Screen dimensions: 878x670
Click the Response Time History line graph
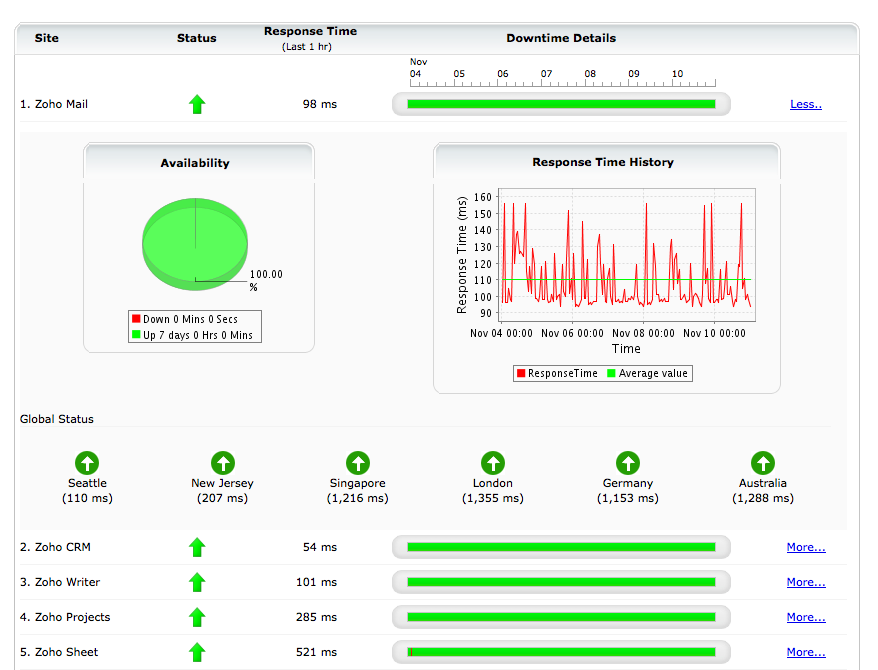[627, 254]
